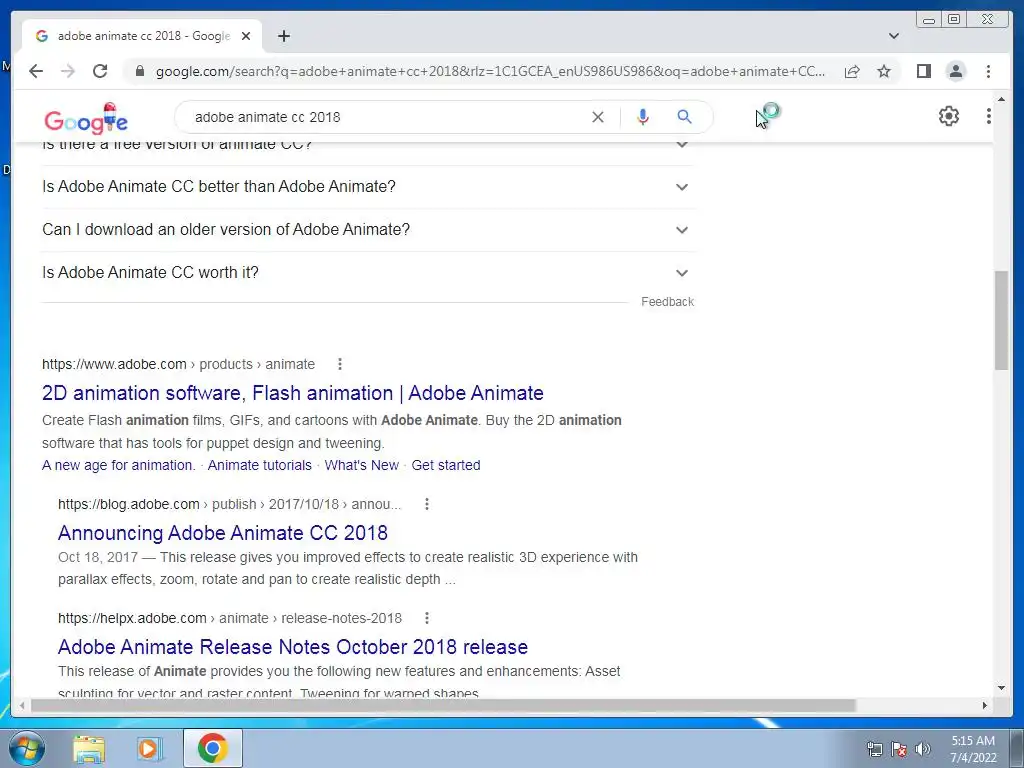Submit search with the magnifying glass icon
Image resolution: width=1024 pixels, height=768 pixels.
click(x=684, y=117)
